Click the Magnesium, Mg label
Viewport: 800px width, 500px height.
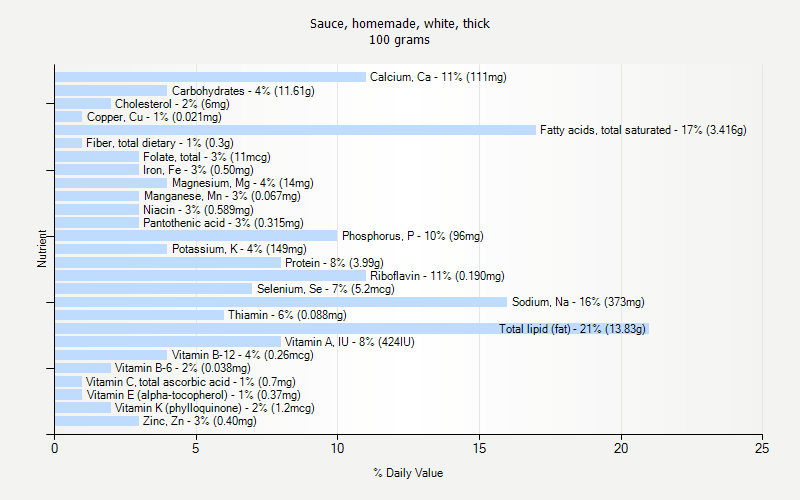242,183
